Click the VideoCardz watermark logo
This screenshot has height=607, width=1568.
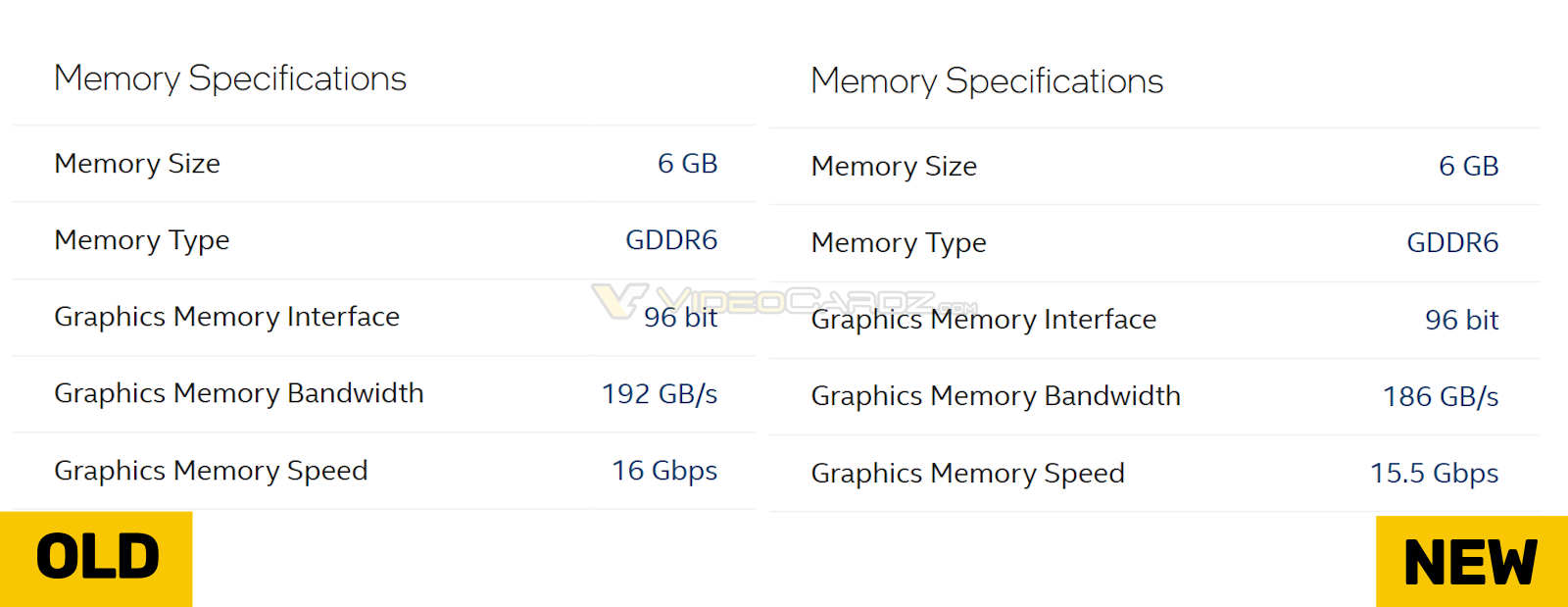(784, 300)
